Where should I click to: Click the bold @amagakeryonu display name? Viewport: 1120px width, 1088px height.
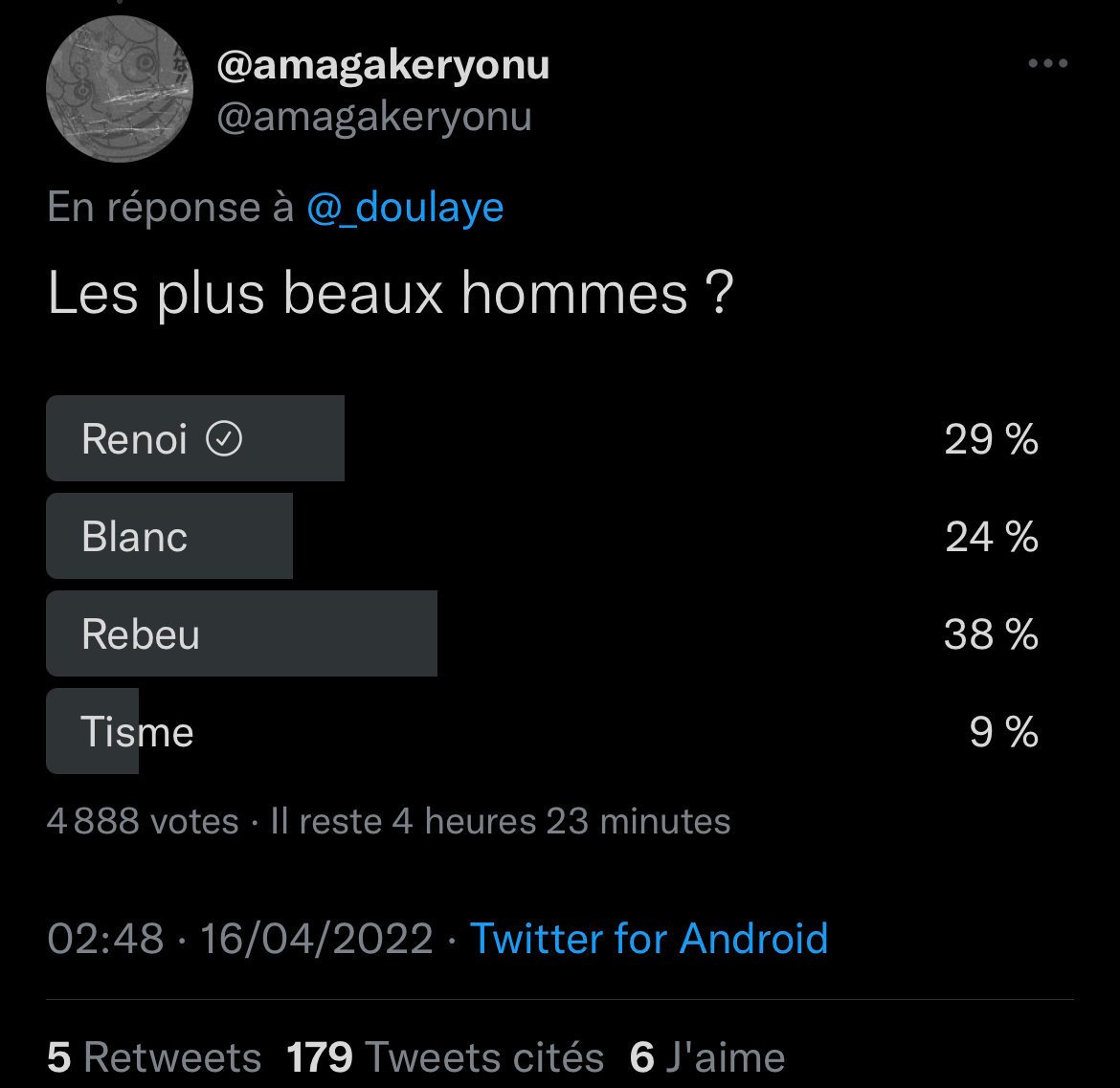[x=383, y=65]
